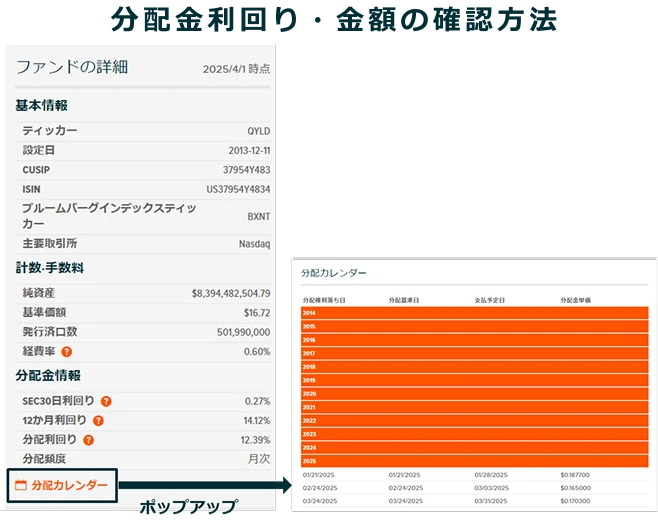The image size is (658, 530).
Task: Click the 03/03/2025 payment date
Action: (491, 488)
